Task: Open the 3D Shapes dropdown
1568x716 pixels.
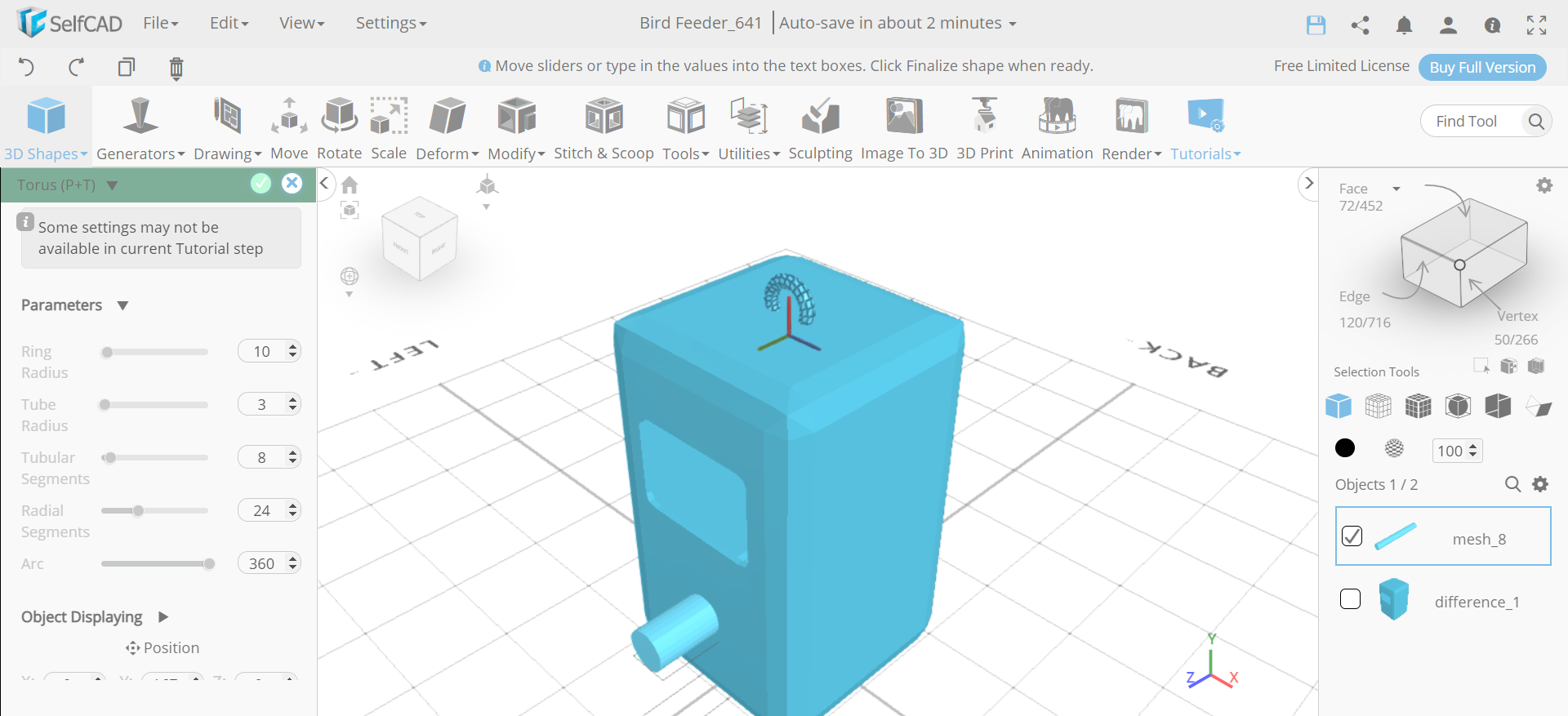Action: [46, 129]
